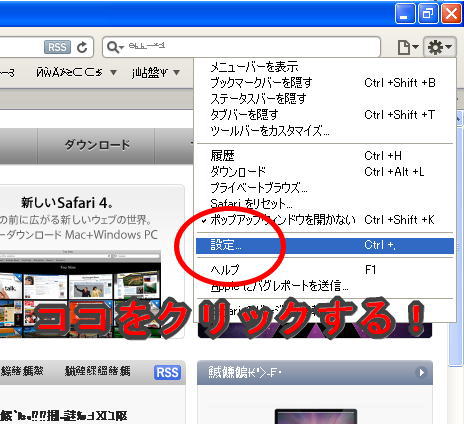Viewport: 464px width, 424px height.
Task: Expand the second garbled bookmarks bar dropdown
Action: pyautogui.click(x=177, y=72)
